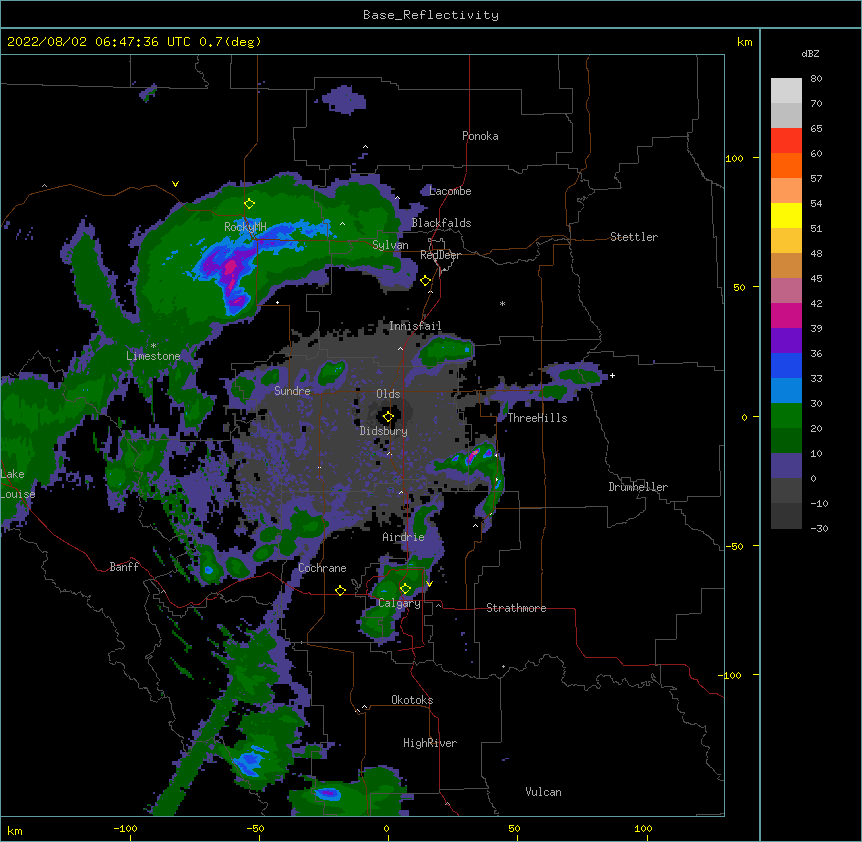Click the yellow diamond marker below Cochrane
Image resolution: width=862 pixels, height=842 pixels.
(340, 590)
